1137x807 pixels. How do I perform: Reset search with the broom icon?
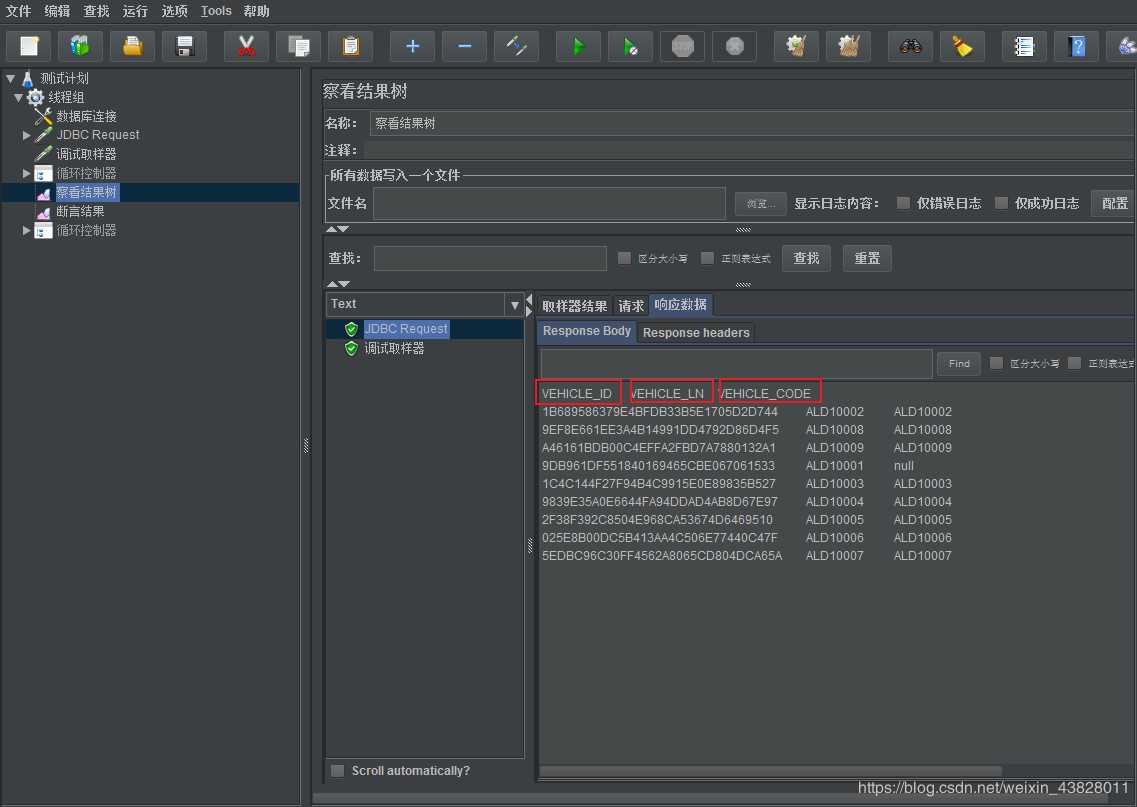[962, 46]
